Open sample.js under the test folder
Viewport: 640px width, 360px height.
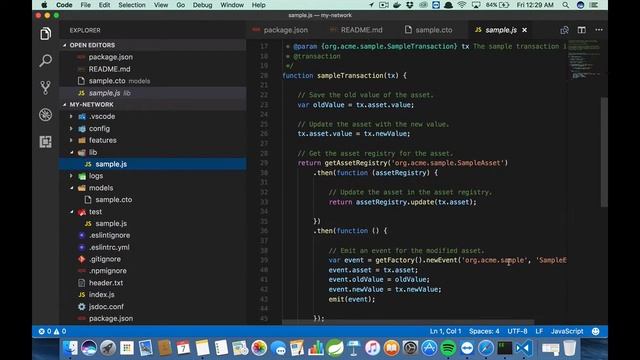[x=111, y=224]
